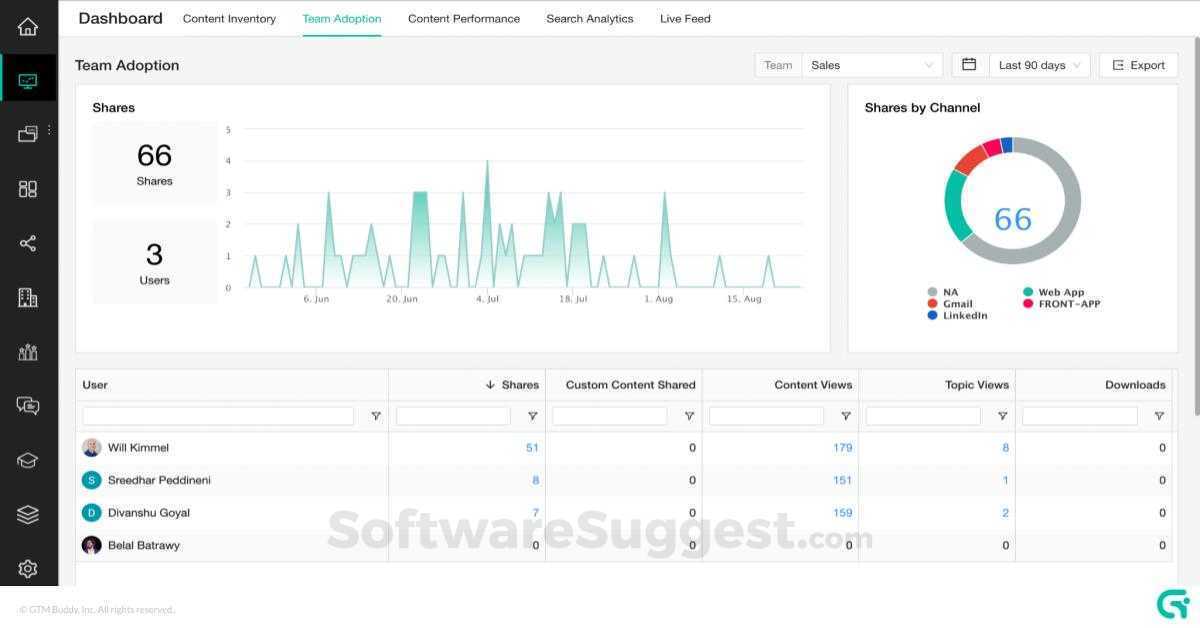Open the calendar icon near Last 90 days

(968, 64)
